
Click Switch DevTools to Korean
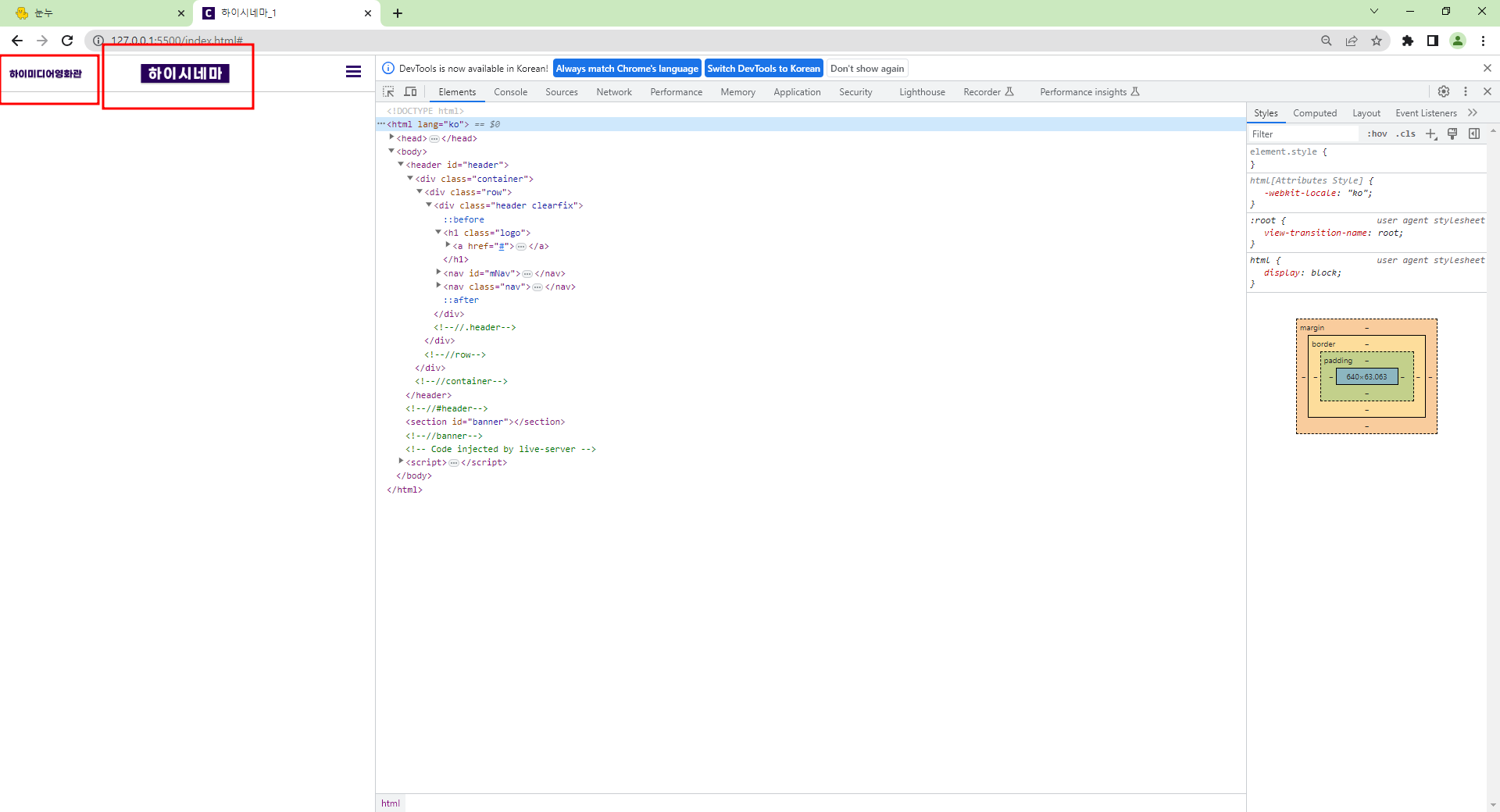(764, 69)
